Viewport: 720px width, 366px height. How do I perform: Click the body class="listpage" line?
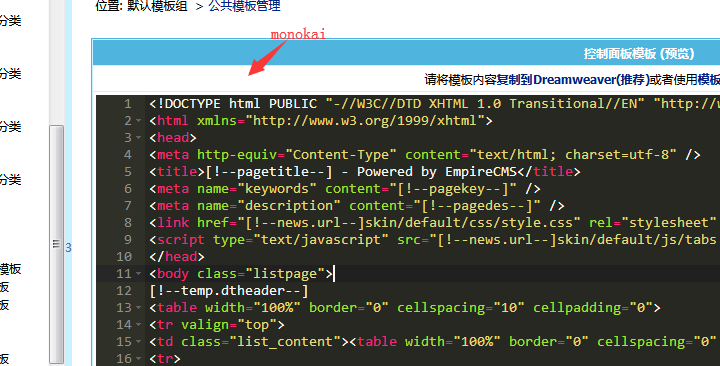pos(241,274)
